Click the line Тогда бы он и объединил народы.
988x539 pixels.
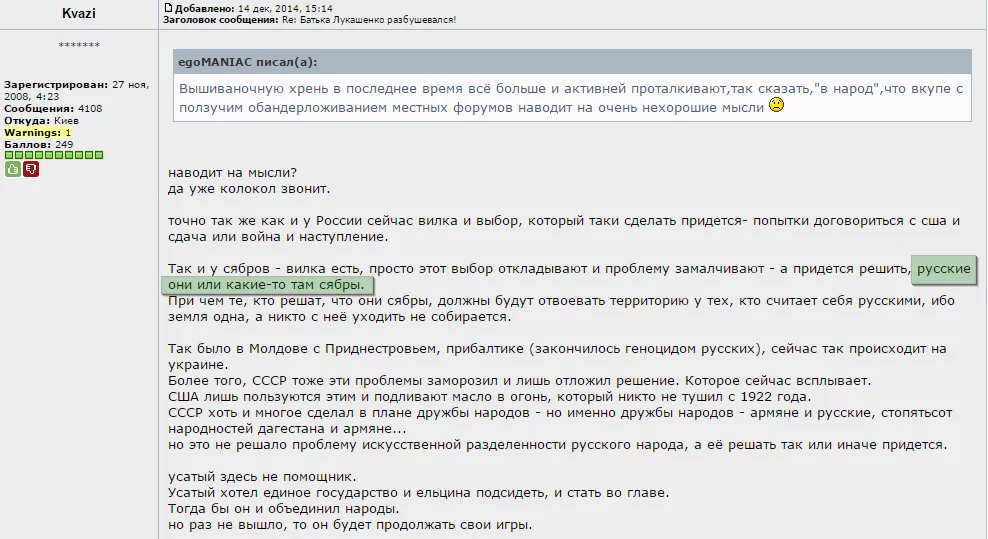point(284,509)
